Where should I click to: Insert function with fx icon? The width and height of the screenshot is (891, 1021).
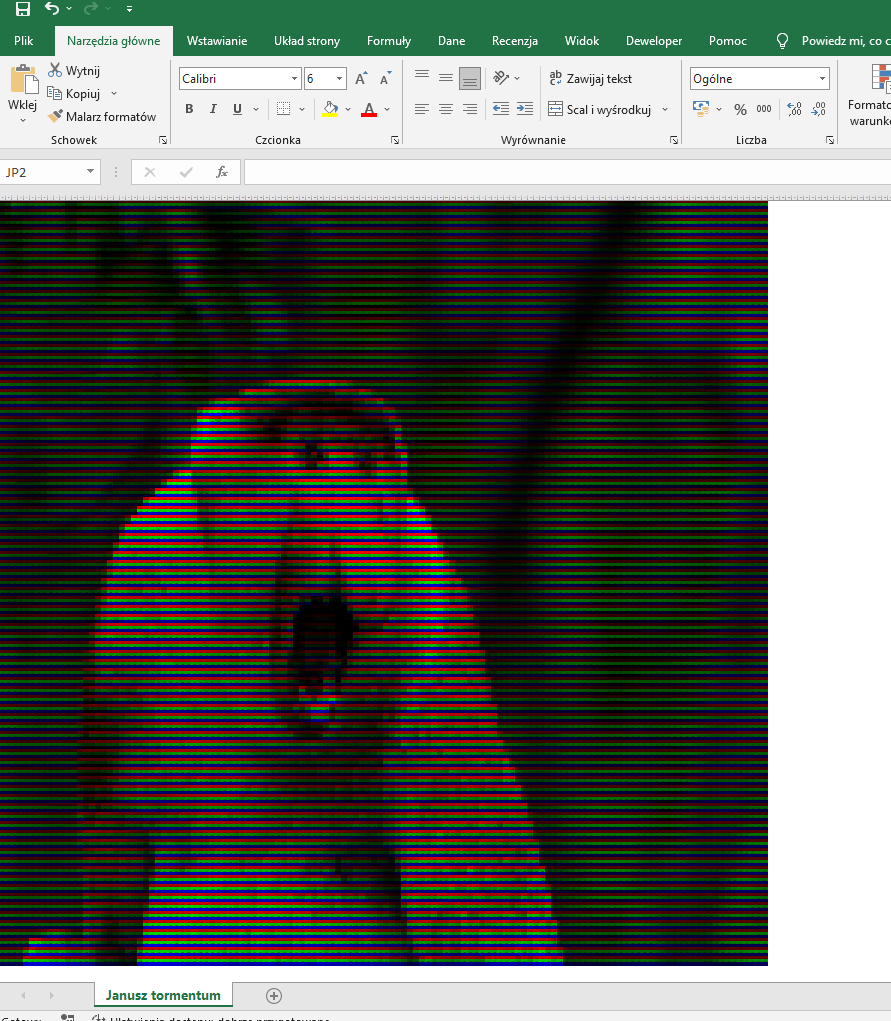pyautogui.click(x=222, y=172)
